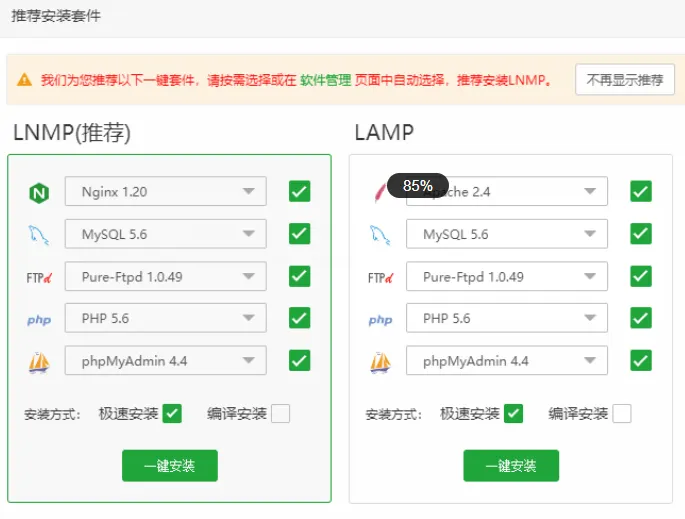The height and width of the screenshot is (519, 685).
Task: Uncheck the Apache 2.4 checkbox
Action: 641,191
